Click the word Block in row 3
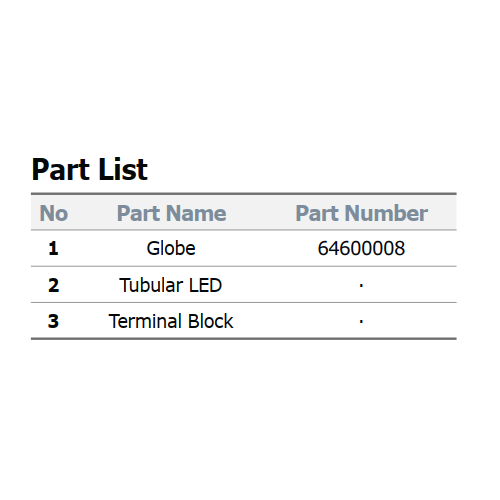 (210, 321)
